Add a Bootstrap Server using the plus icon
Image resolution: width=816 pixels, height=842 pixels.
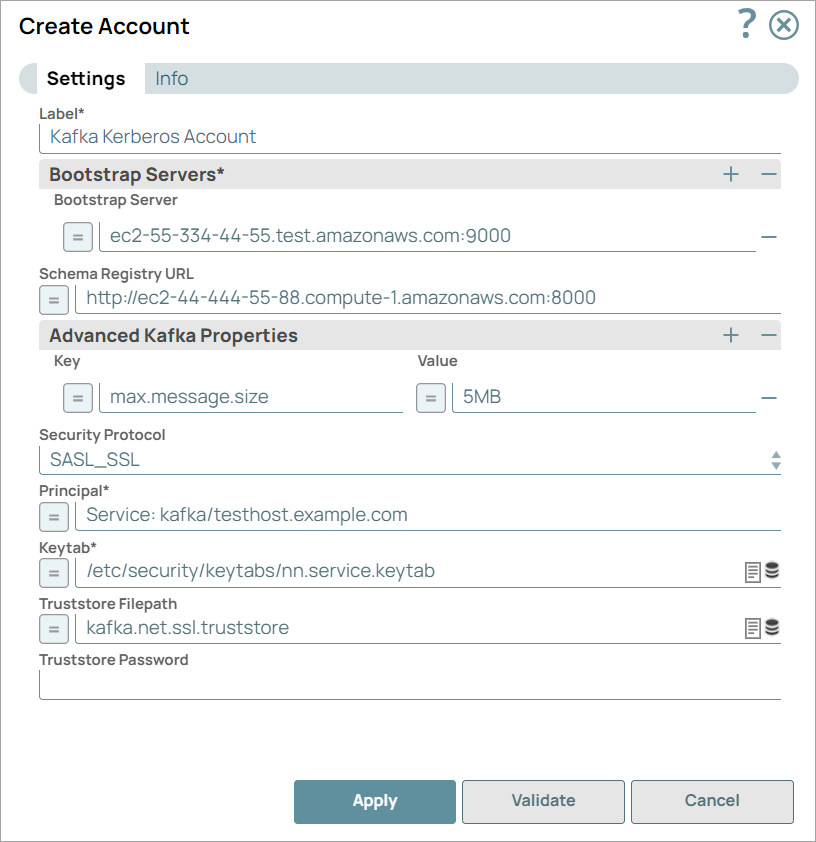[x=731, y=173]
